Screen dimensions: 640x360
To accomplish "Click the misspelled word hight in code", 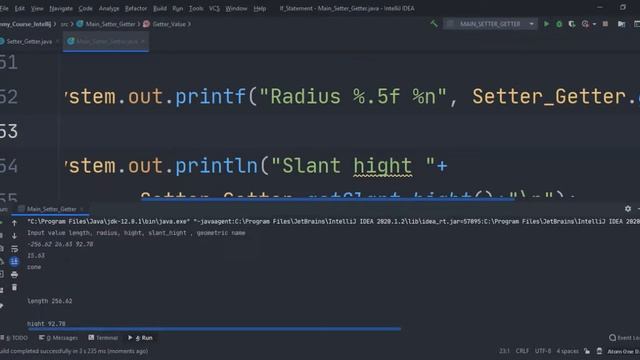I will point(382,166).
